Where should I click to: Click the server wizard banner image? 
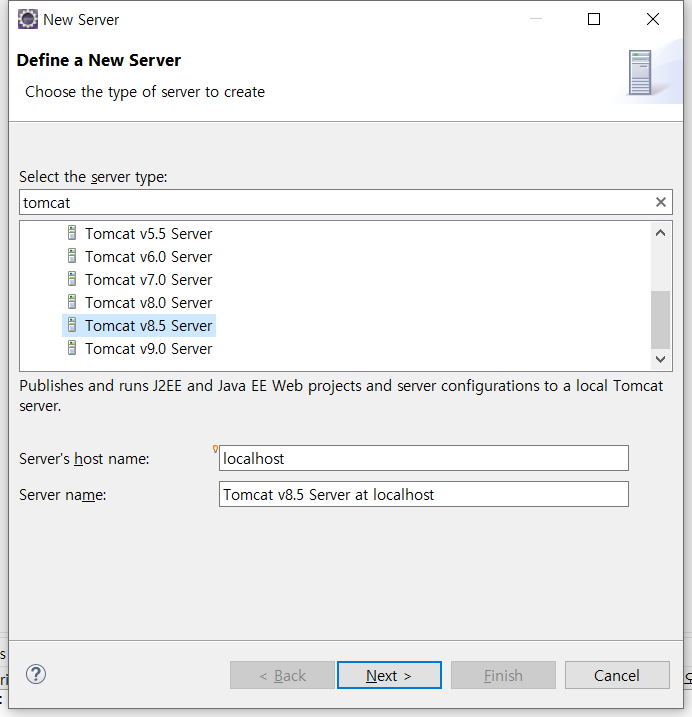647,72
